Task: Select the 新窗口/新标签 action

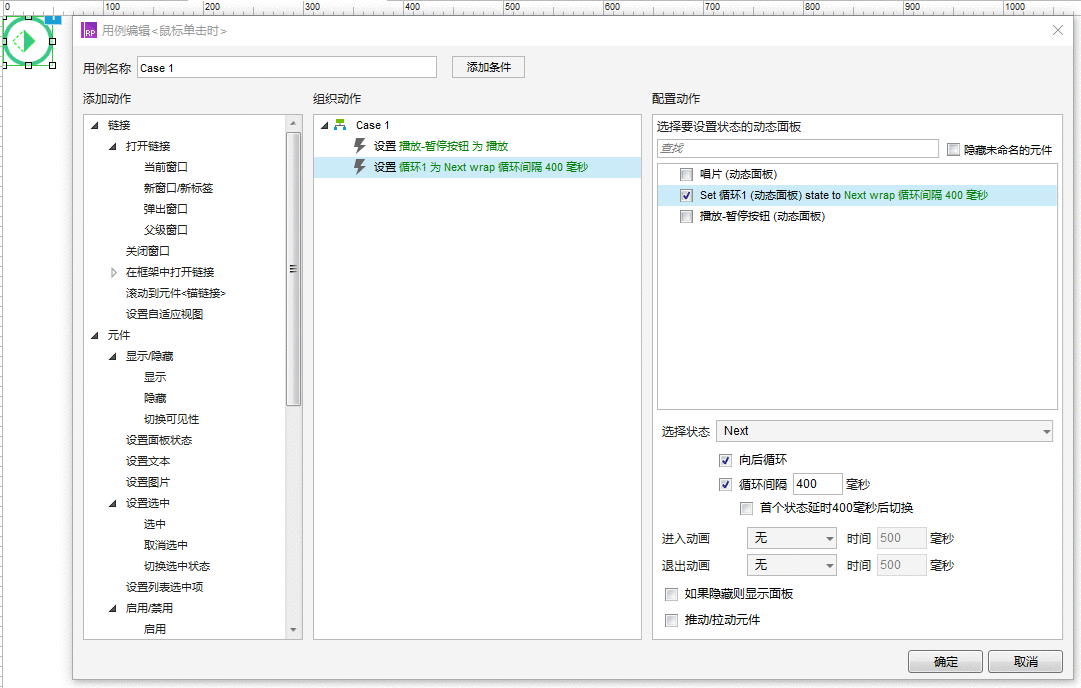Action: (x=179, y=188)
